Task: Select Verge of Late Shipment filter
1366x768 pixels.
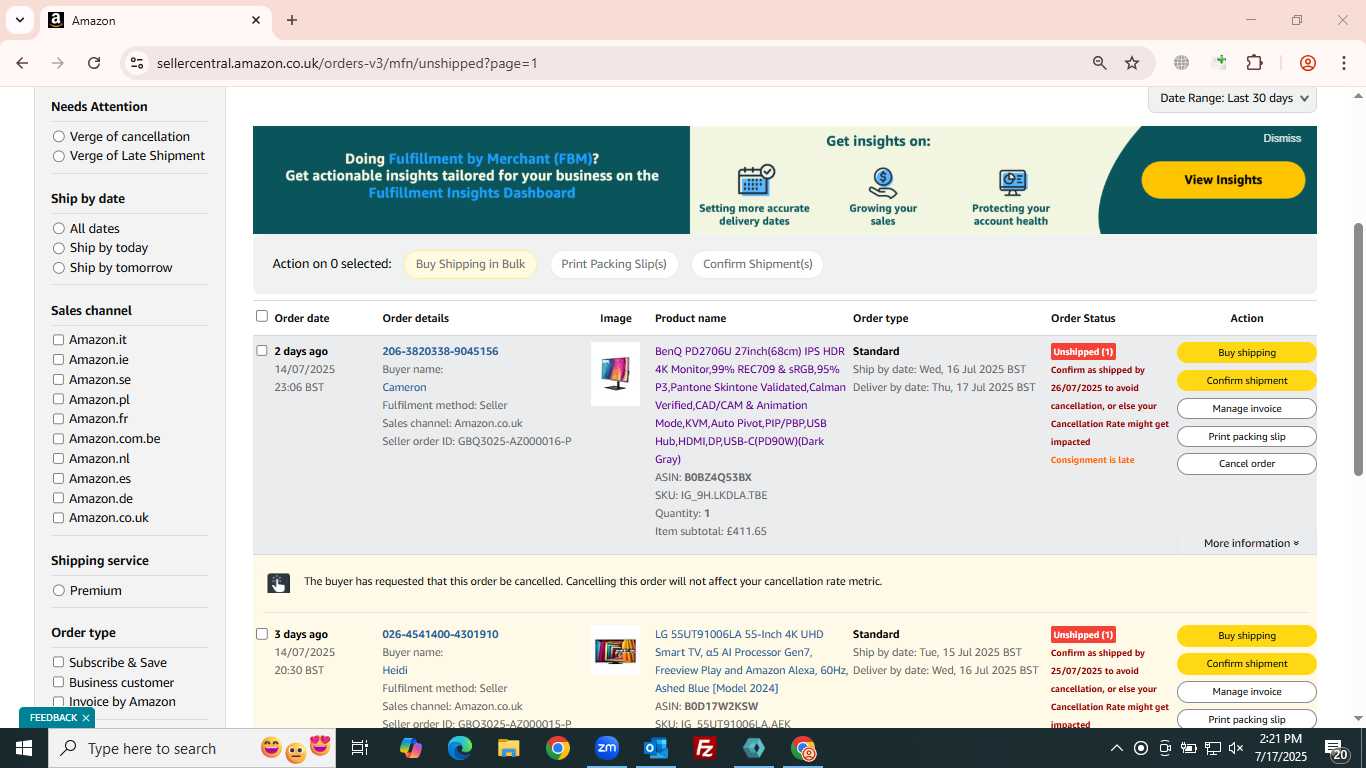Action: 59,156
